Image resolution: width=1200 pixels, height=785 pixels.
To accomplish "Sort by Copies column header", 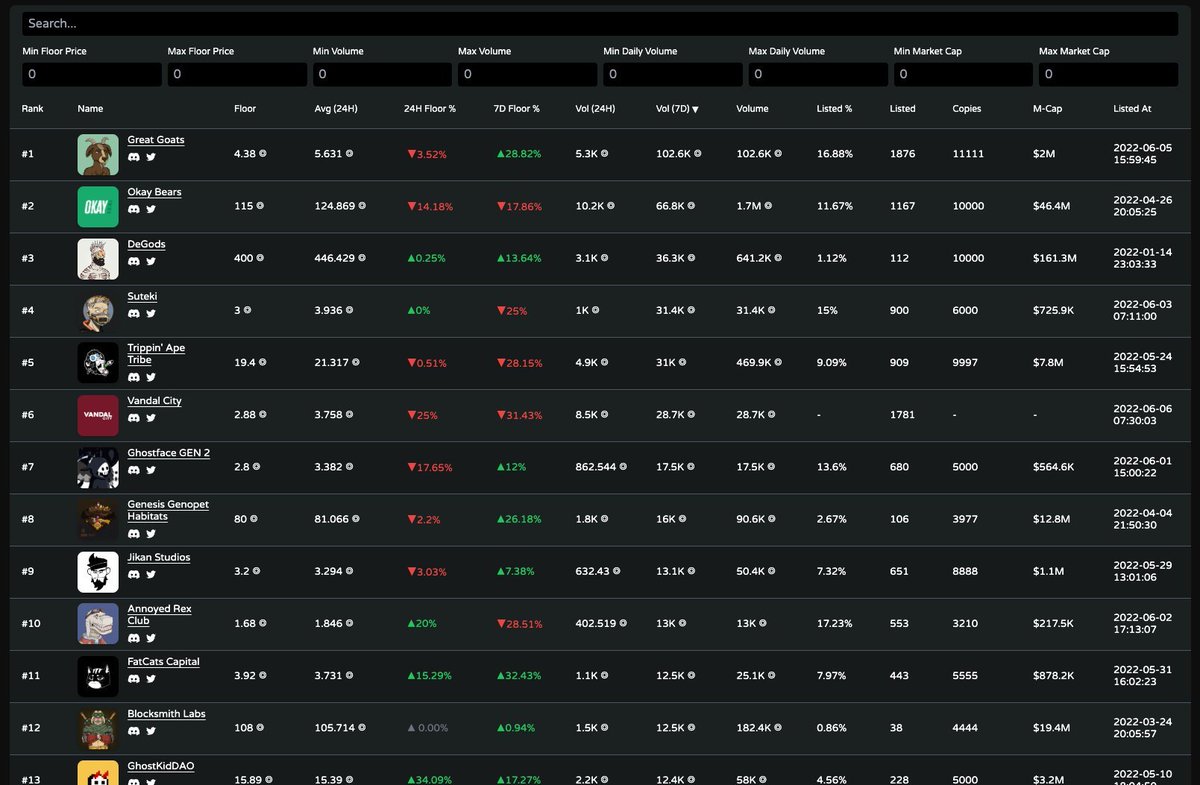I will coord(967,108).
